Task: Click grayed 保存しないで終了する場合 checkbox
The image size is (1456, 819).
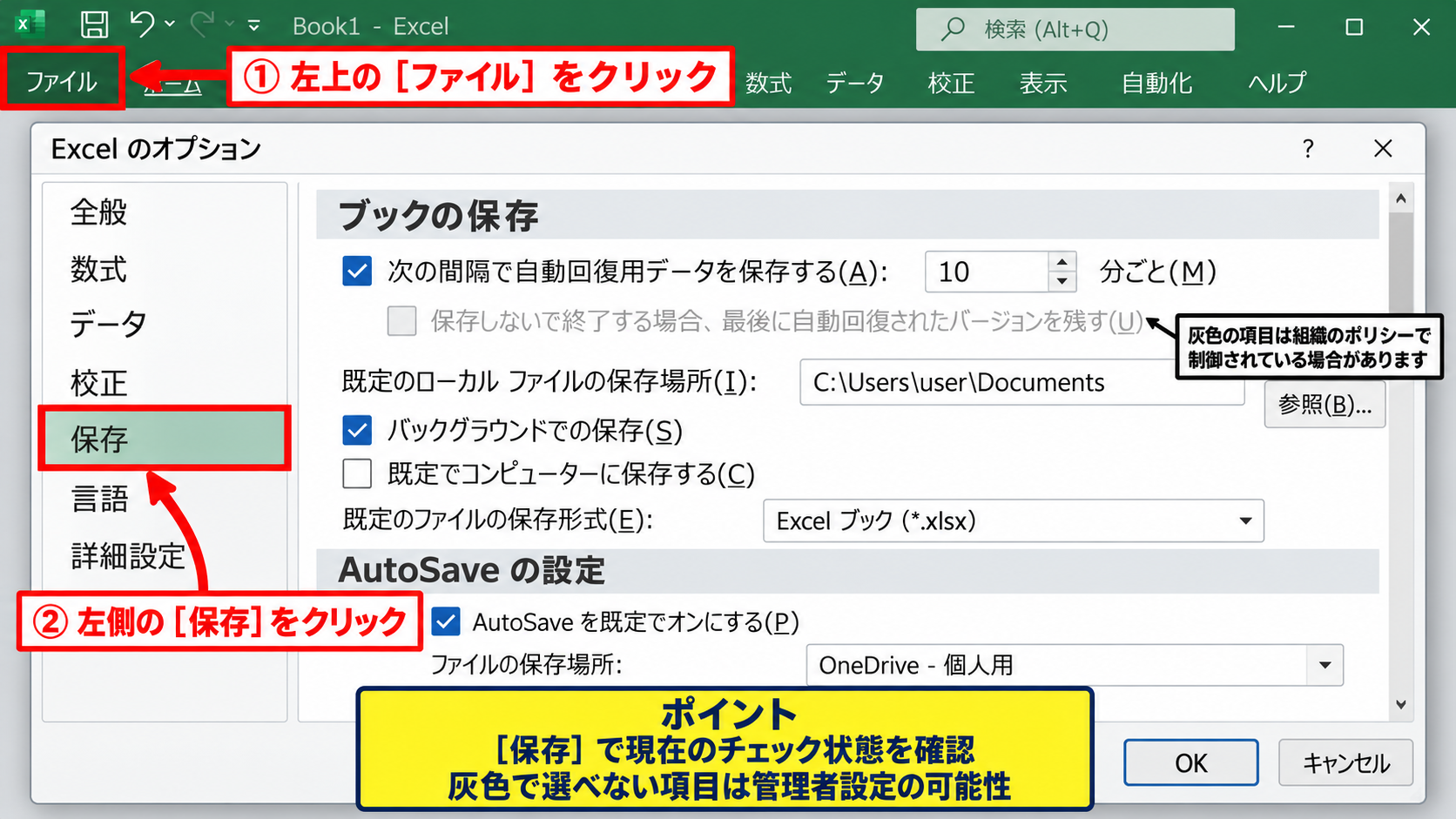Action: (x=401, y=321)
